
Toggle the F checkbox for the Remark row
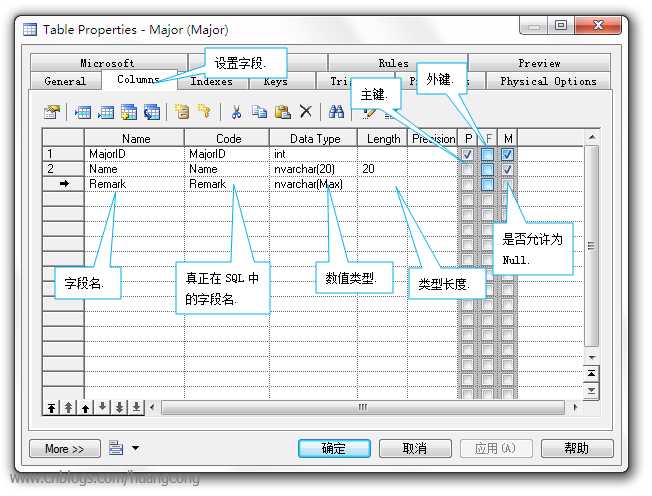(487, 184)
